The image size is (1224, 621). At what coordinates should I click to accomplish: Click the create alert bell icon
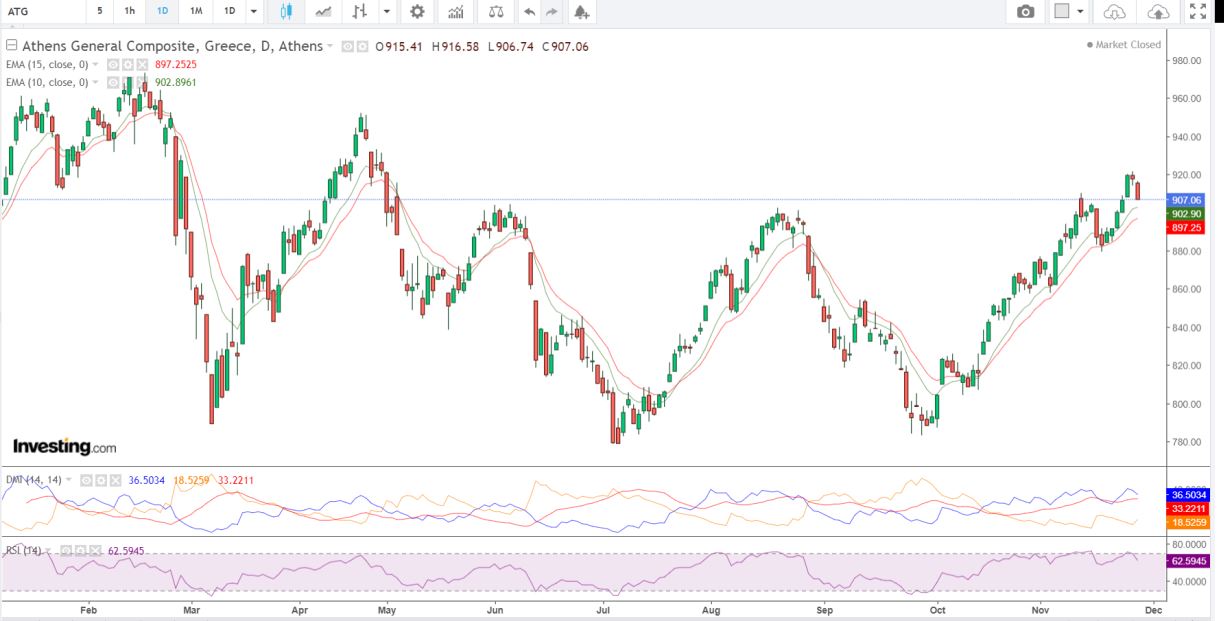coord(581,12)
